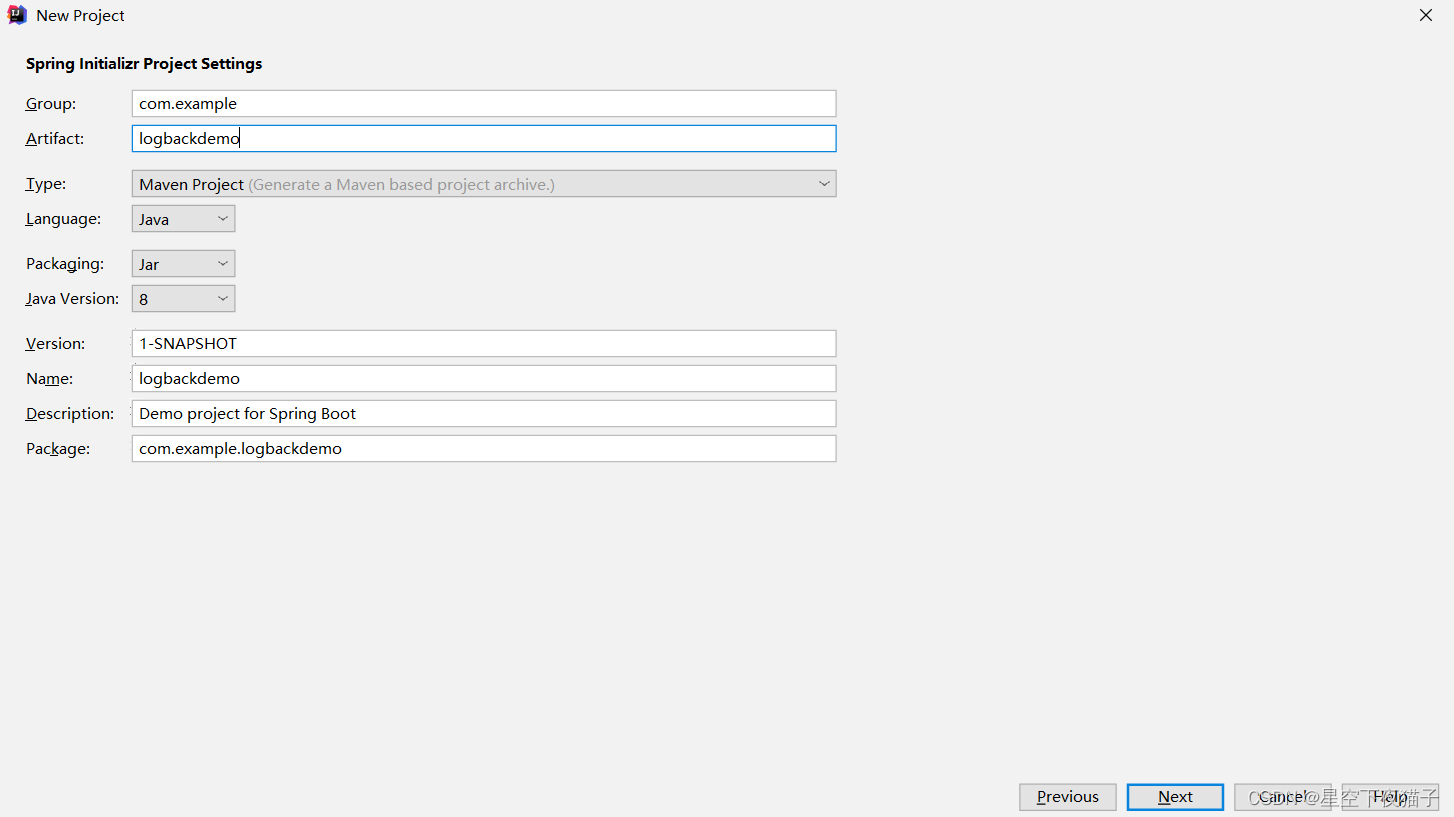Go back with the Previous button

coord(1068,797)
